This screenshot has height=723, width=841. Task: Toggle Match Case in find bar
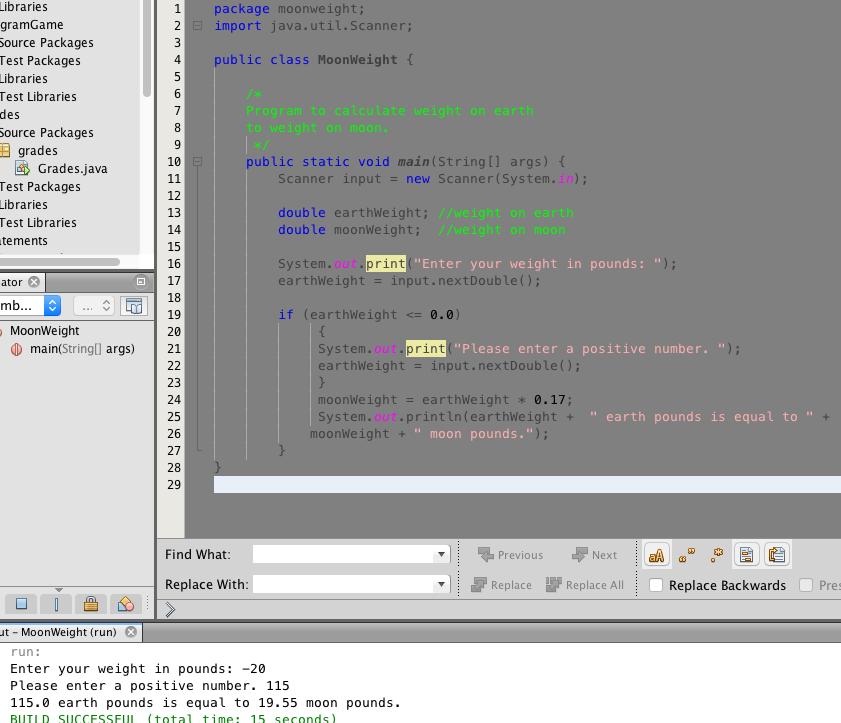click(x=657, y=555)
